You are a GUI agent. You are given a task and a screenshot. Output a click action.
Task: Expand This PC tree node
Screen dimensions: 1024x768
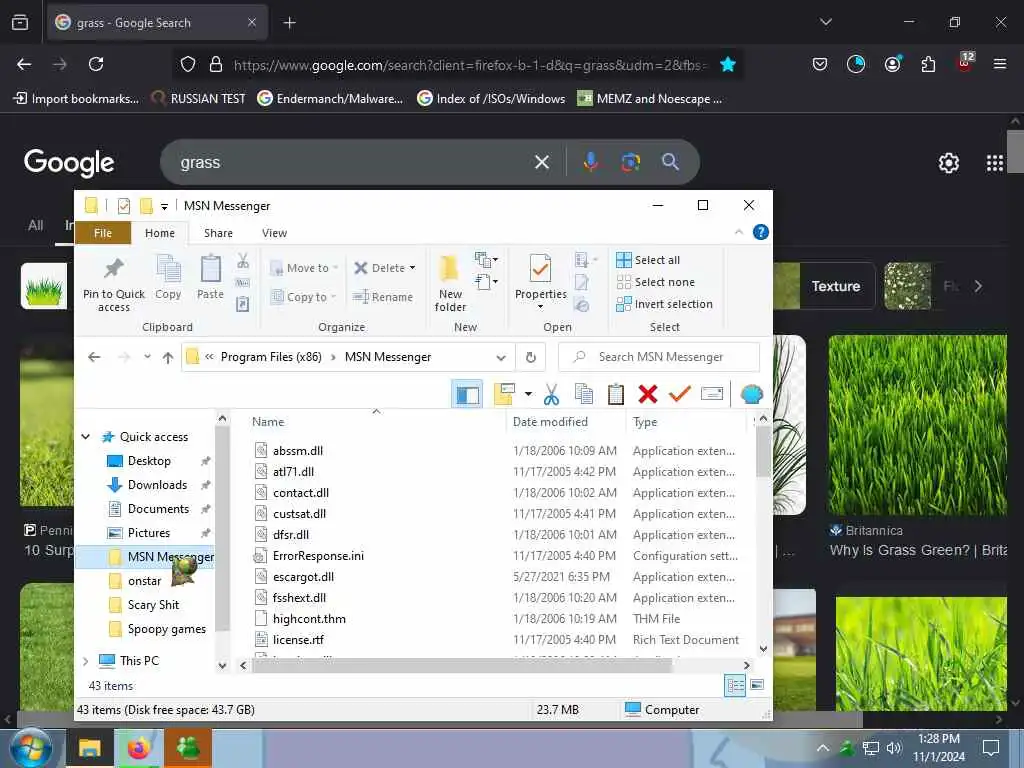pos(86,661)
